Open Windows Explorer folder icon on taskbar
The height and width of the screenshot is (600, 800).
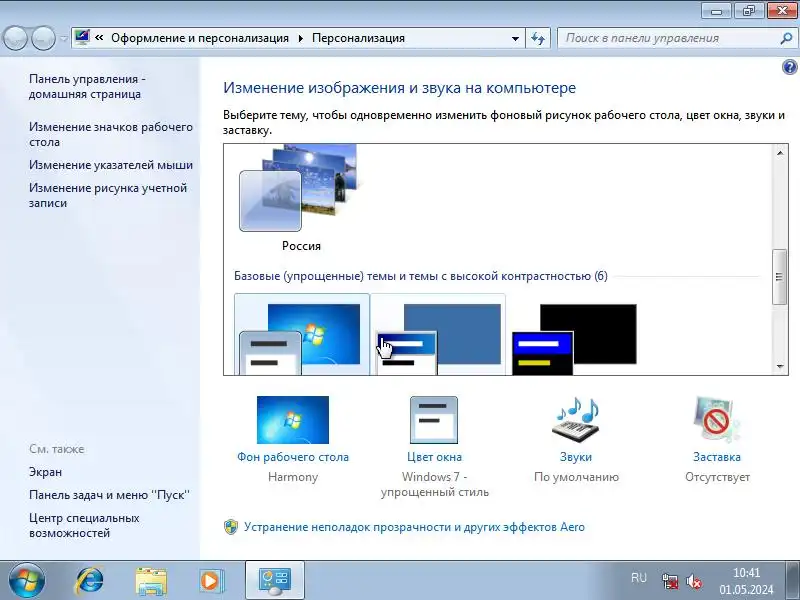click(151, 581)
